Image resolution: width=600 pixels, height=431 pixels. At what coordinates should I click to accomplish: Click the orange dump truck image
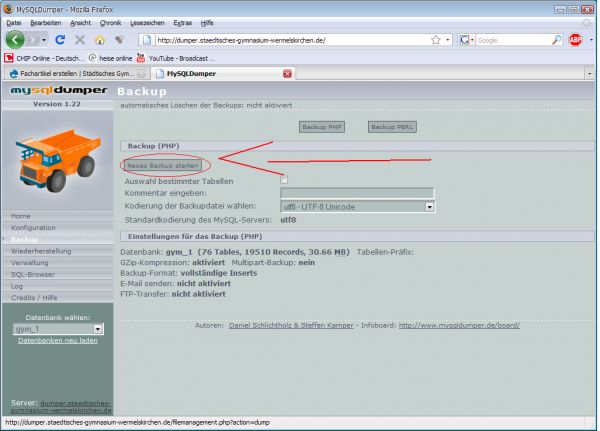(x=58, y=161)
